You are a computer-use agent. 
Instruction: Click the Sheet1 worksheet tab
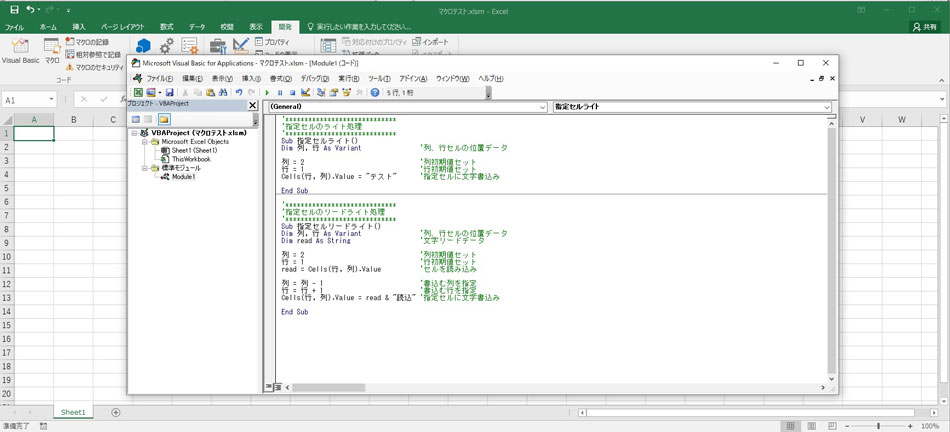[73, 412]
